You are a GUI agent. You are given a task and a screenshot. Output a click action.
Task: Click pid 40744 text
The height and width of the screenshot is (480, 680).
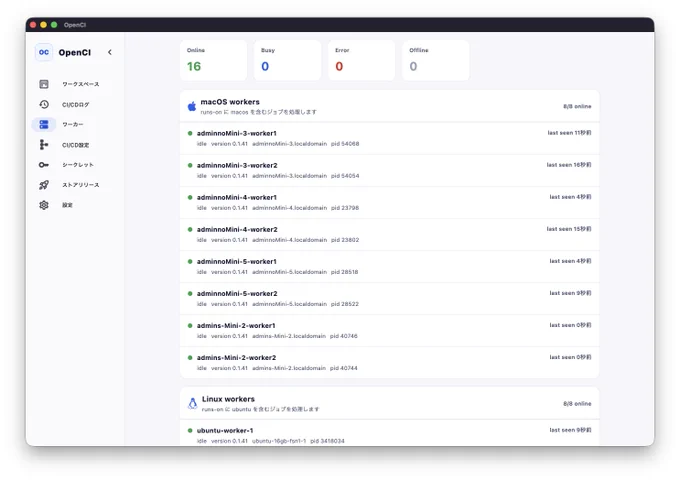(343, 368)
